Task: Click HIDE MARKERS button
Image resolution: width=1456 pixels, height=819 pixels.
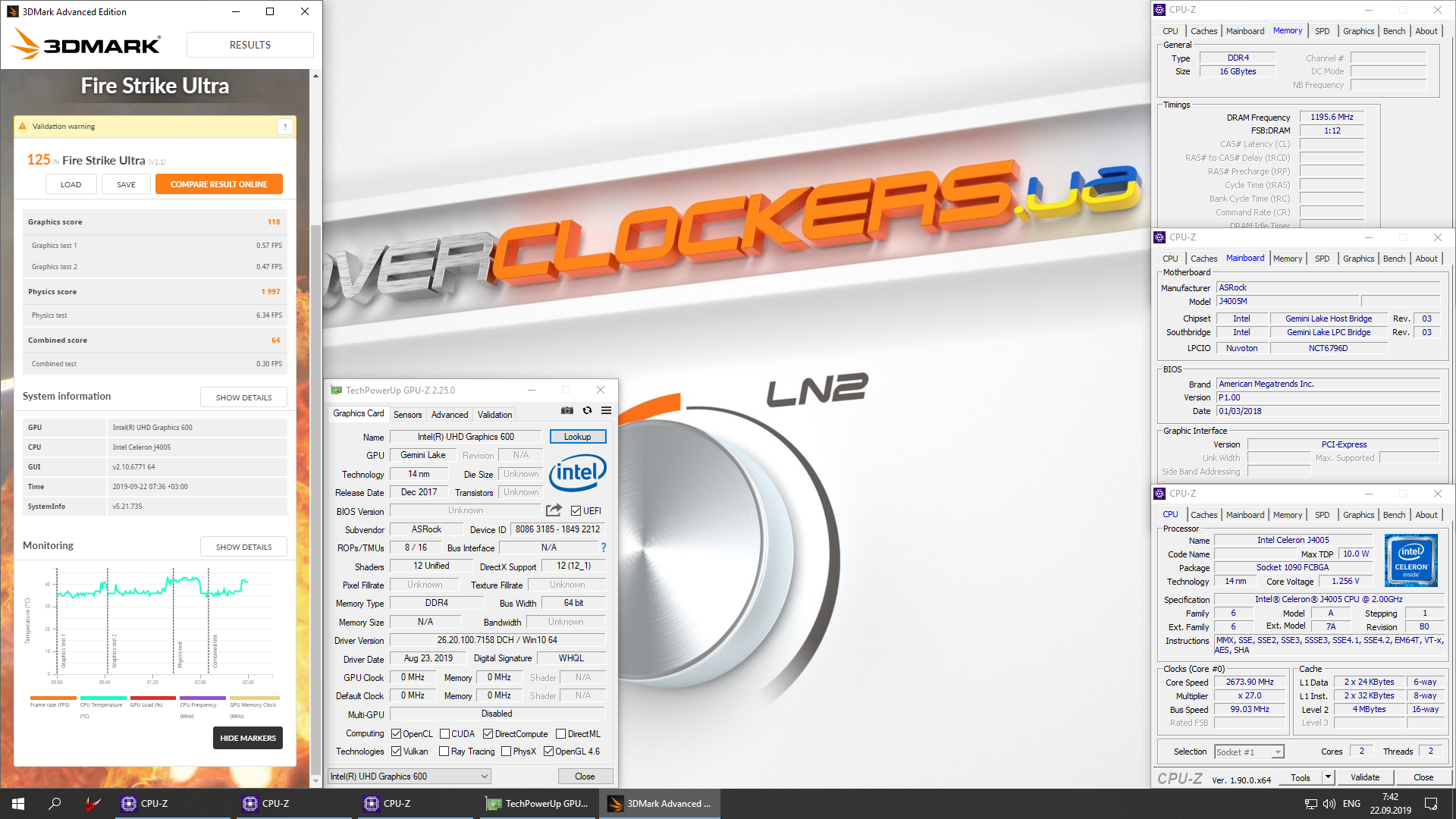Action: pos(248,739)
